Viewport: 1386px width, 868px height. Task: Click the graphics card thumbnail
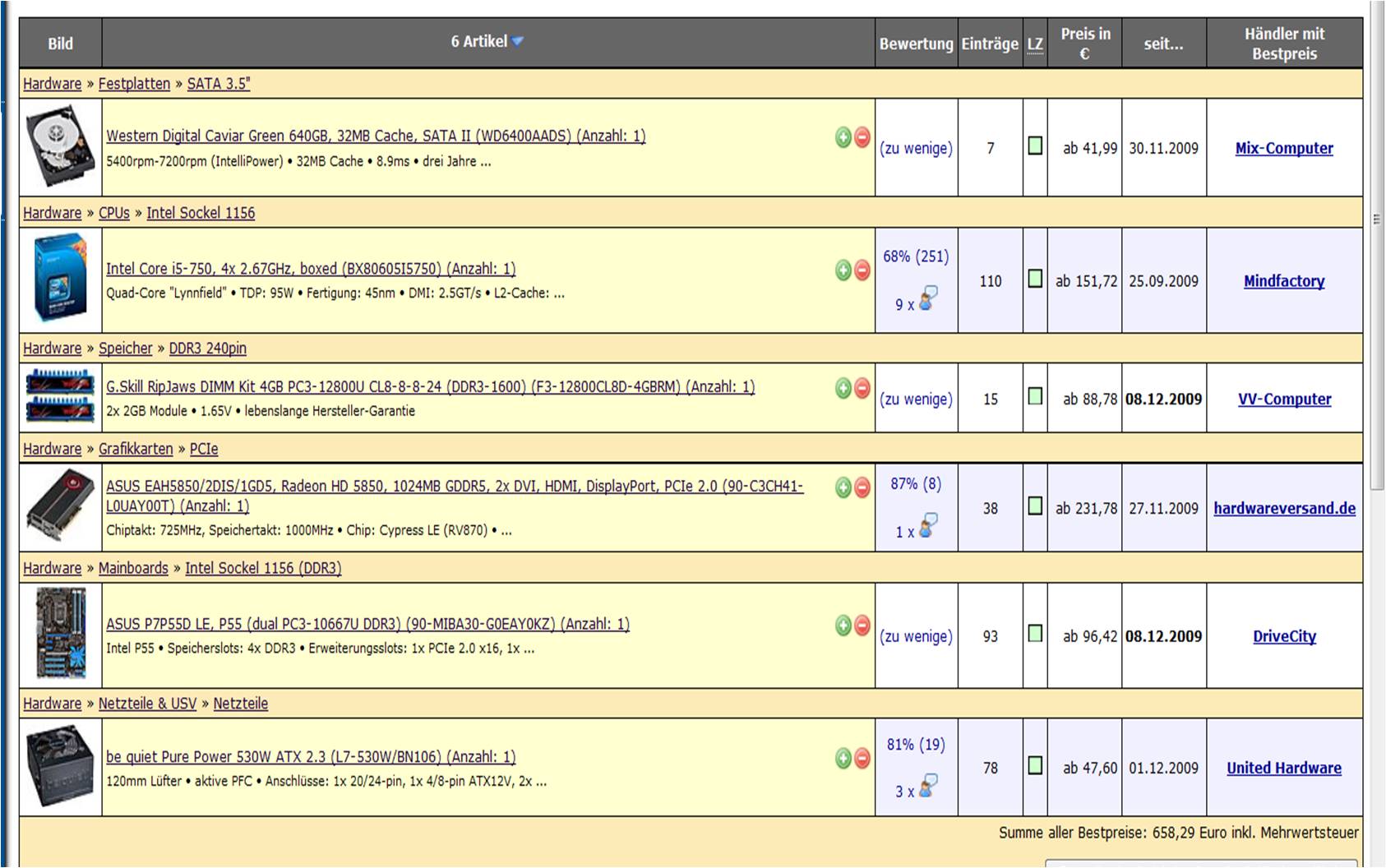[x=60, y=505]
